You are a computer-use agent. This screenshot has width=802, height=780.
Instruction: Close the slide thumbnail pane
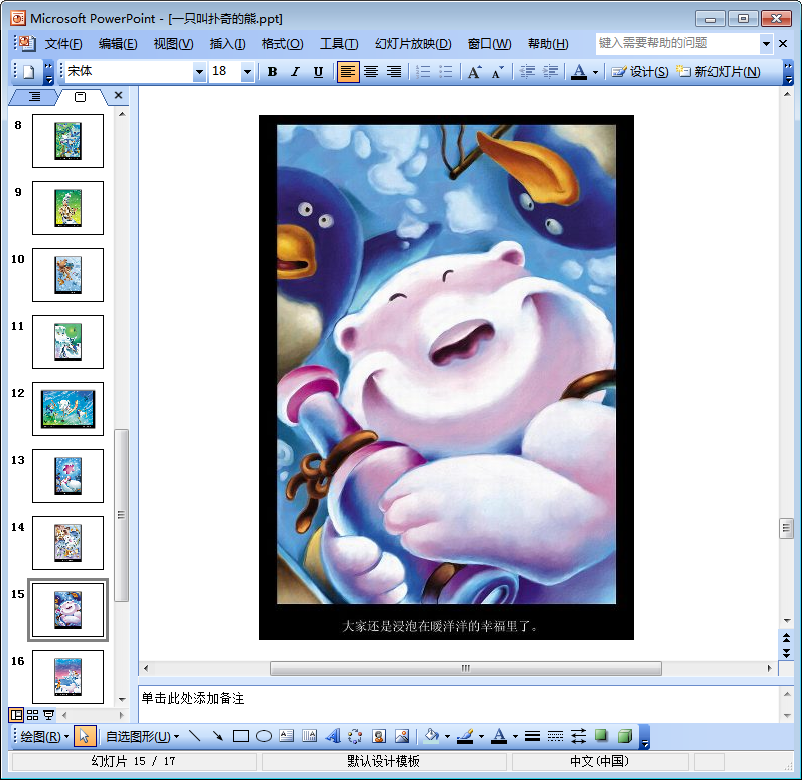click(x=118, y=95)
